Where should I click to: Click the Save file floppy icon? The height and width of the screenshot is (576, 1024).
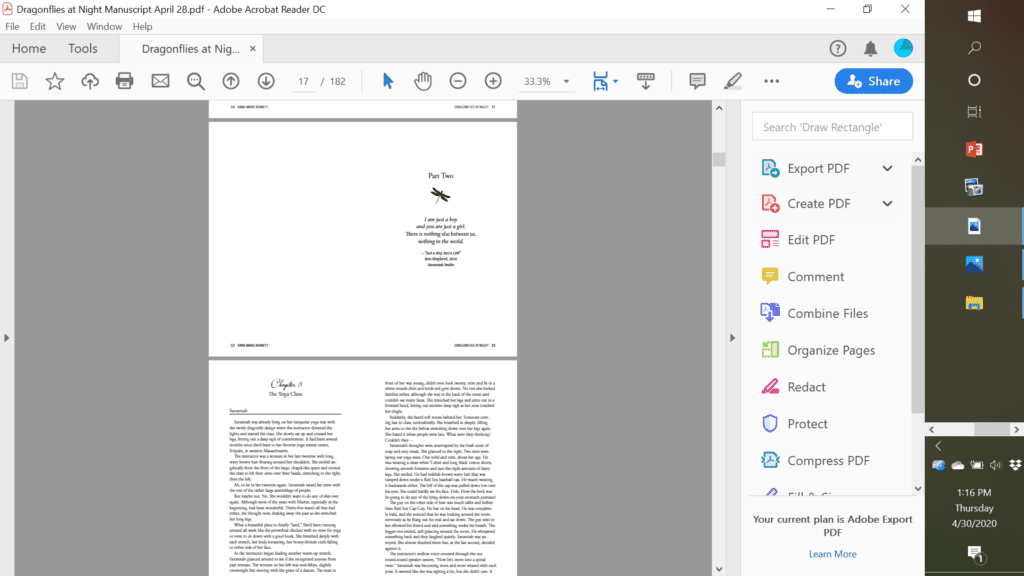tap(20, 81)
